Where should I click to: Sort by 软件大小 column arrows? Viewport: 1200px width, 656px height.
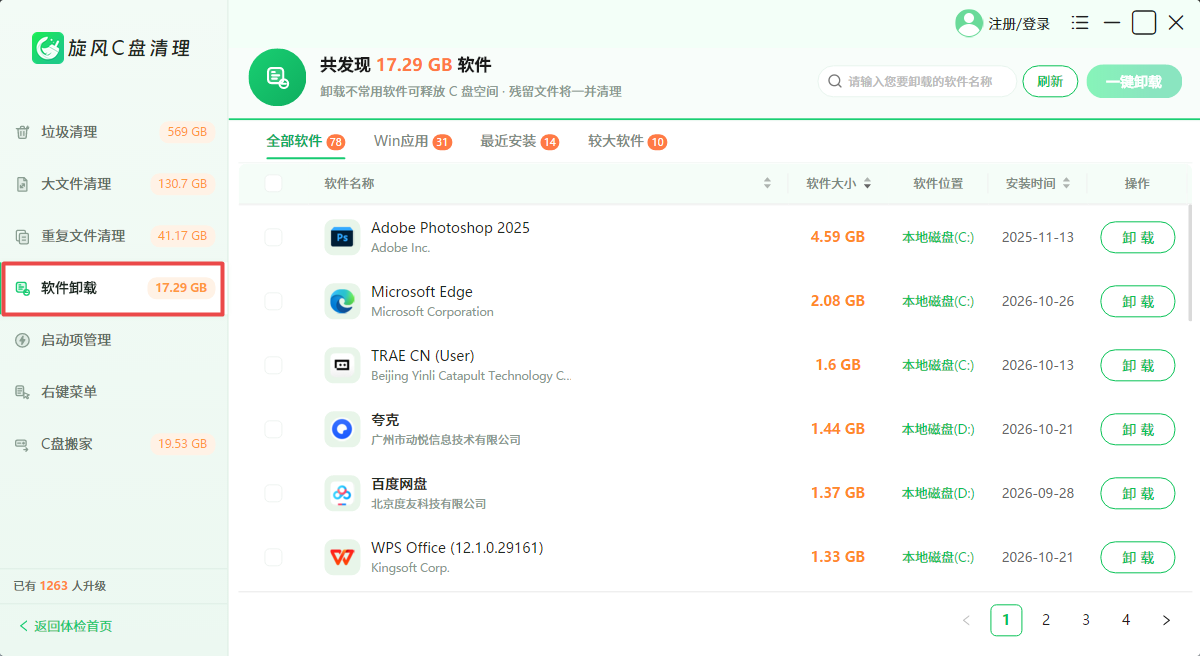867,183
